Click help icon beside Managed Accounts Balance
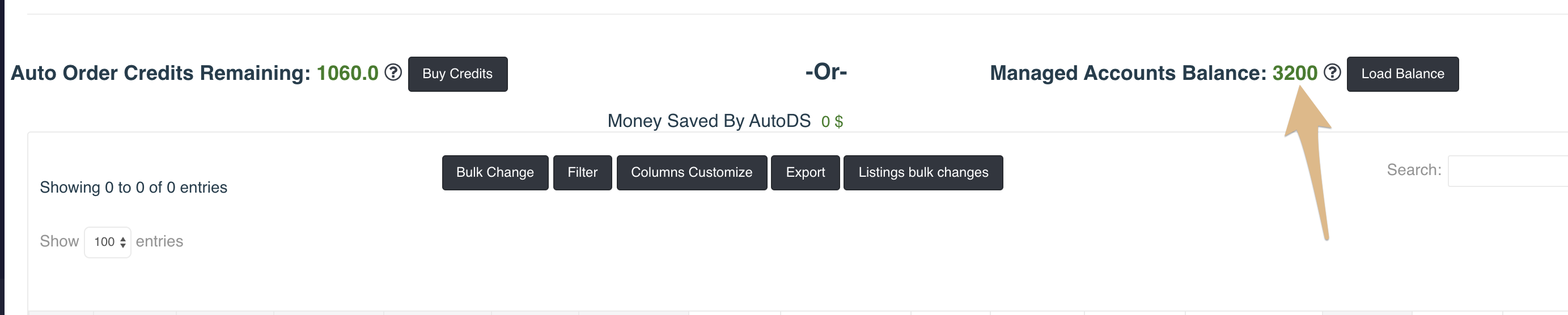The image size is (1568, 315). click(x=1332, y=73)
